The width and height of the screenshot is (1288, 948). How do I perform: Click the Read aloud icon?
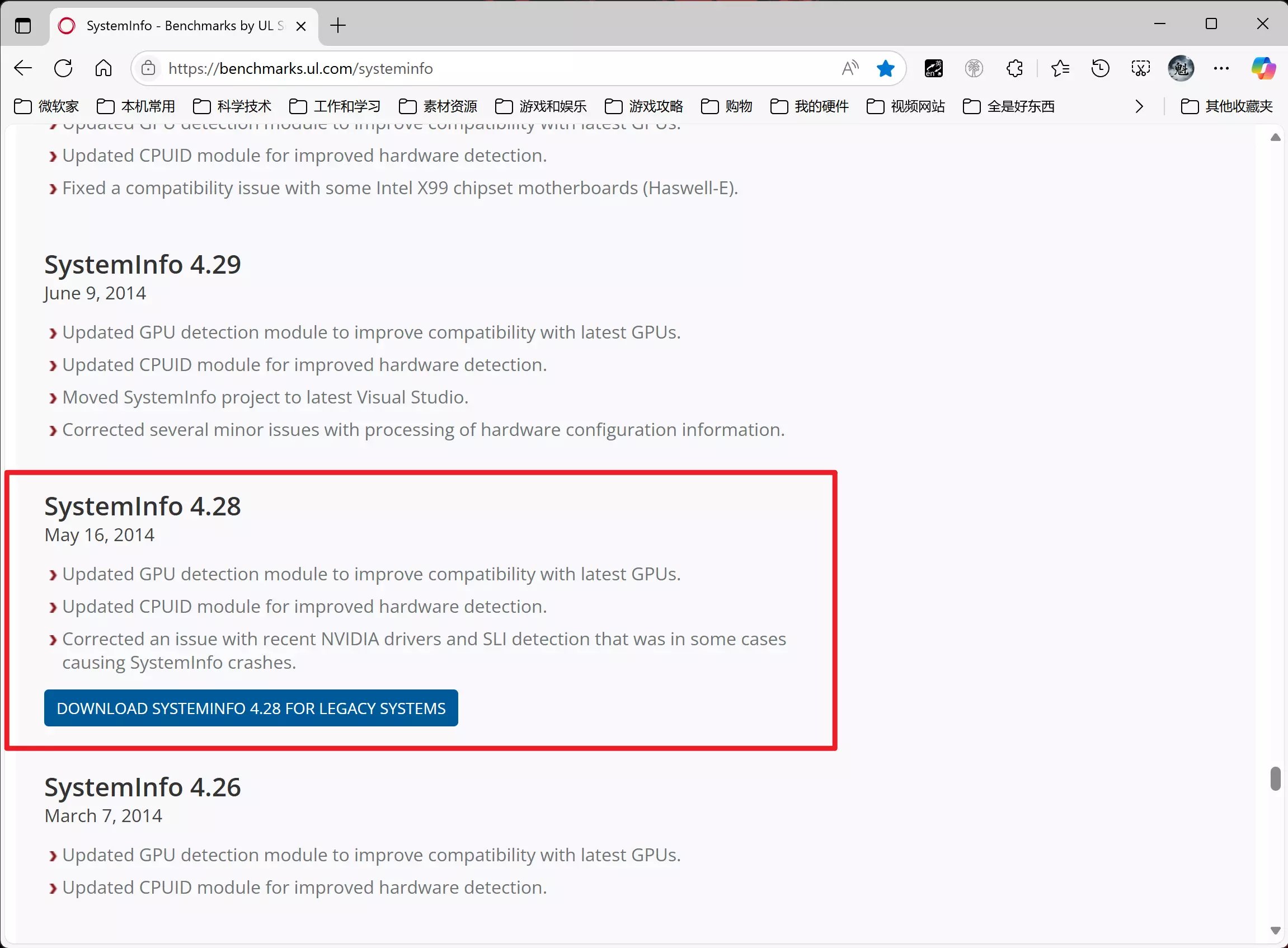(850, 68)
